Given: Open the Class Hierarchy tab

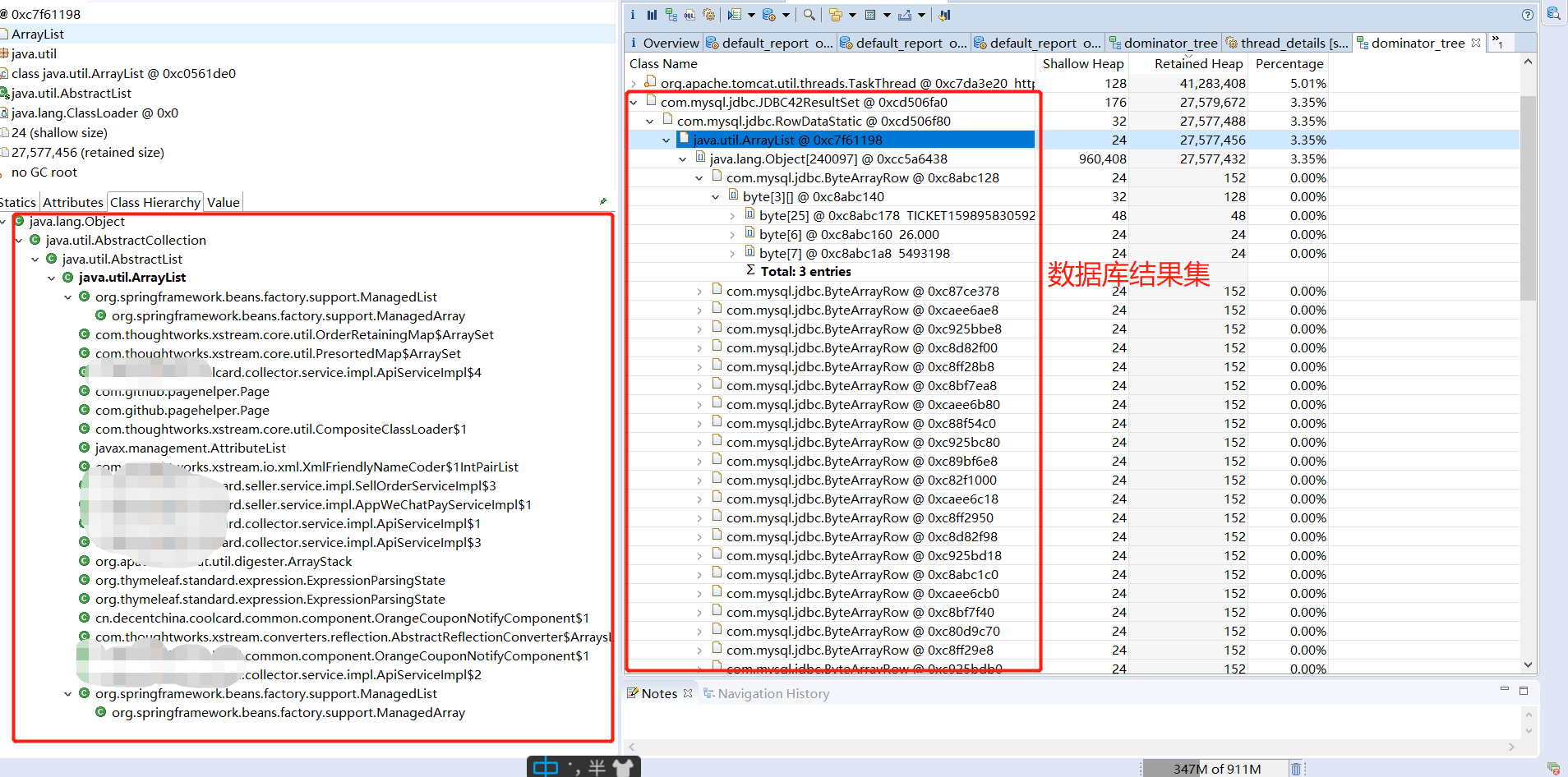Looking at the screenshot, I should coord(155,202).
